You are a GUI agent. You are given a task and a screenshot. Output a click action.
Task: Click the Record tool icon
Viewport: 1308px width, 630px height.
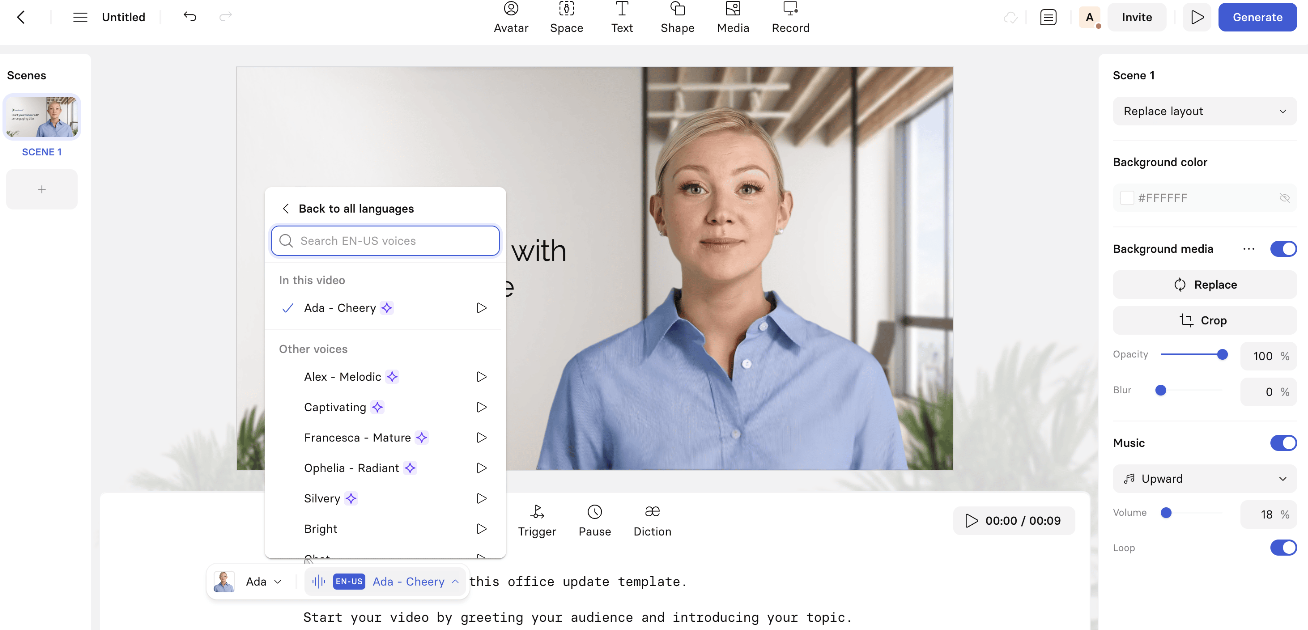(790, 10)
